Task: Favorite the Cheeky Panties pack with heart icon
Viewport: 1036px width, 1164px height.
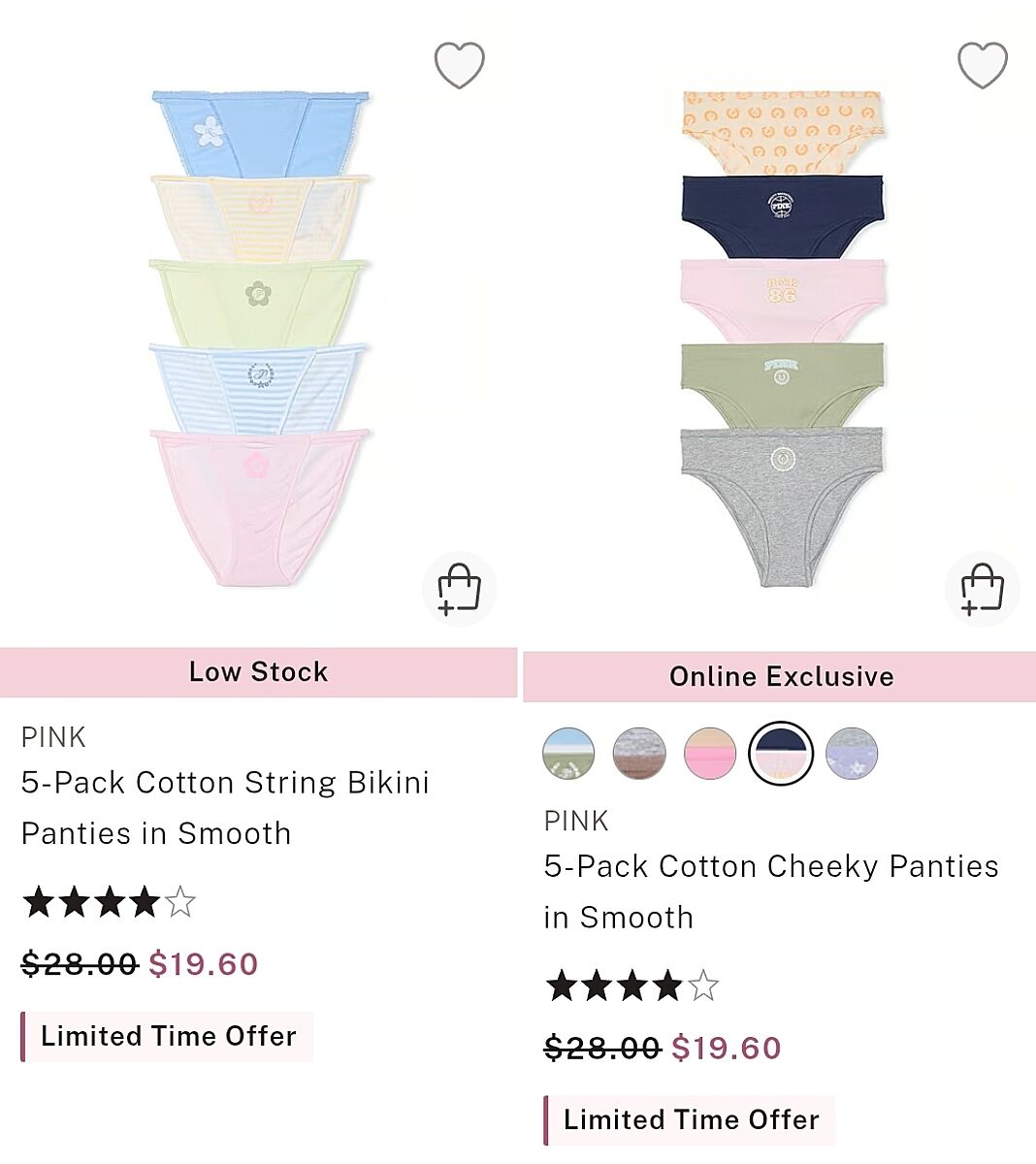Action: (x=983, y=66)
